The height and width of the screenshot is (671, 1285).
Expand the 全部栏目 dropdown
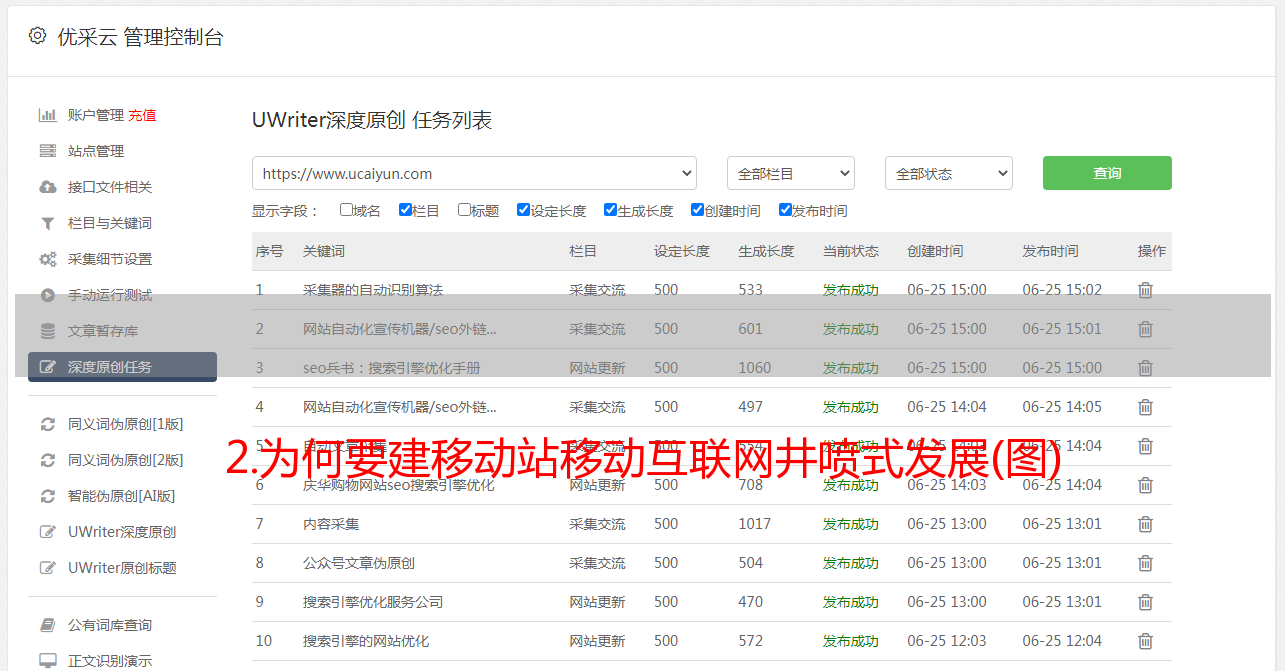pyautogui.click(x=790, y=173)
